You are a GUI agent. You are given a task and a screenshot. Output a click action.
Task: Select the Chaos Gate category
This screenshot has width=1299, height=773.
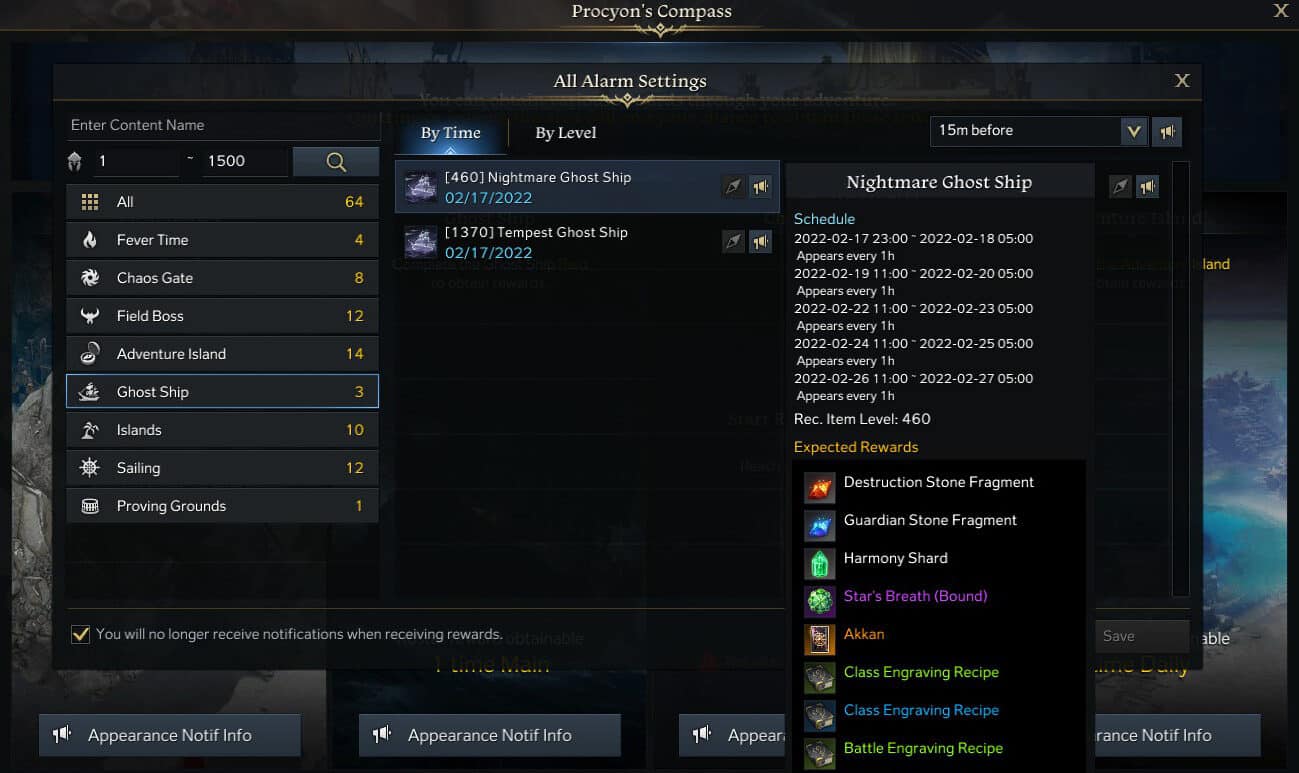(x=222, y=278)
